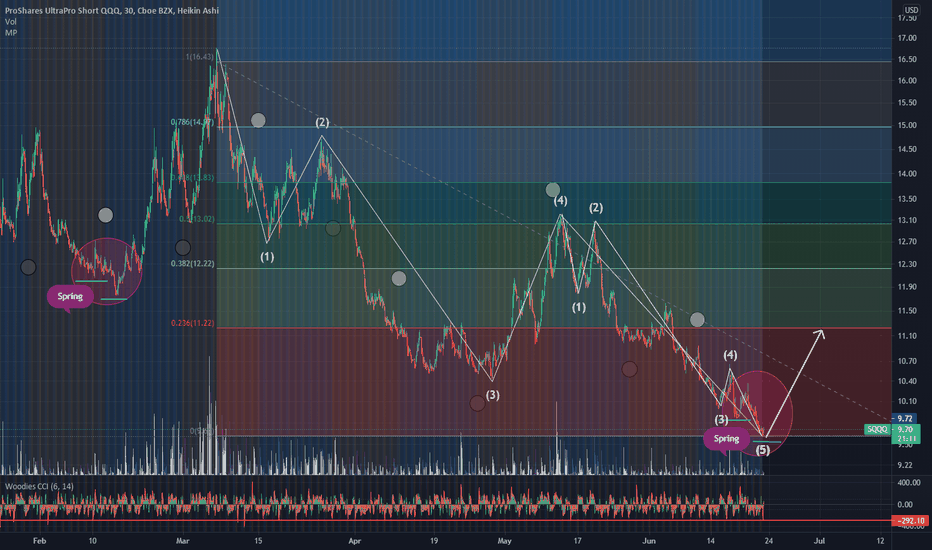Click the Apr date on time axis
The height and width of the screenshot is (550, 932).
coord(355,540)
